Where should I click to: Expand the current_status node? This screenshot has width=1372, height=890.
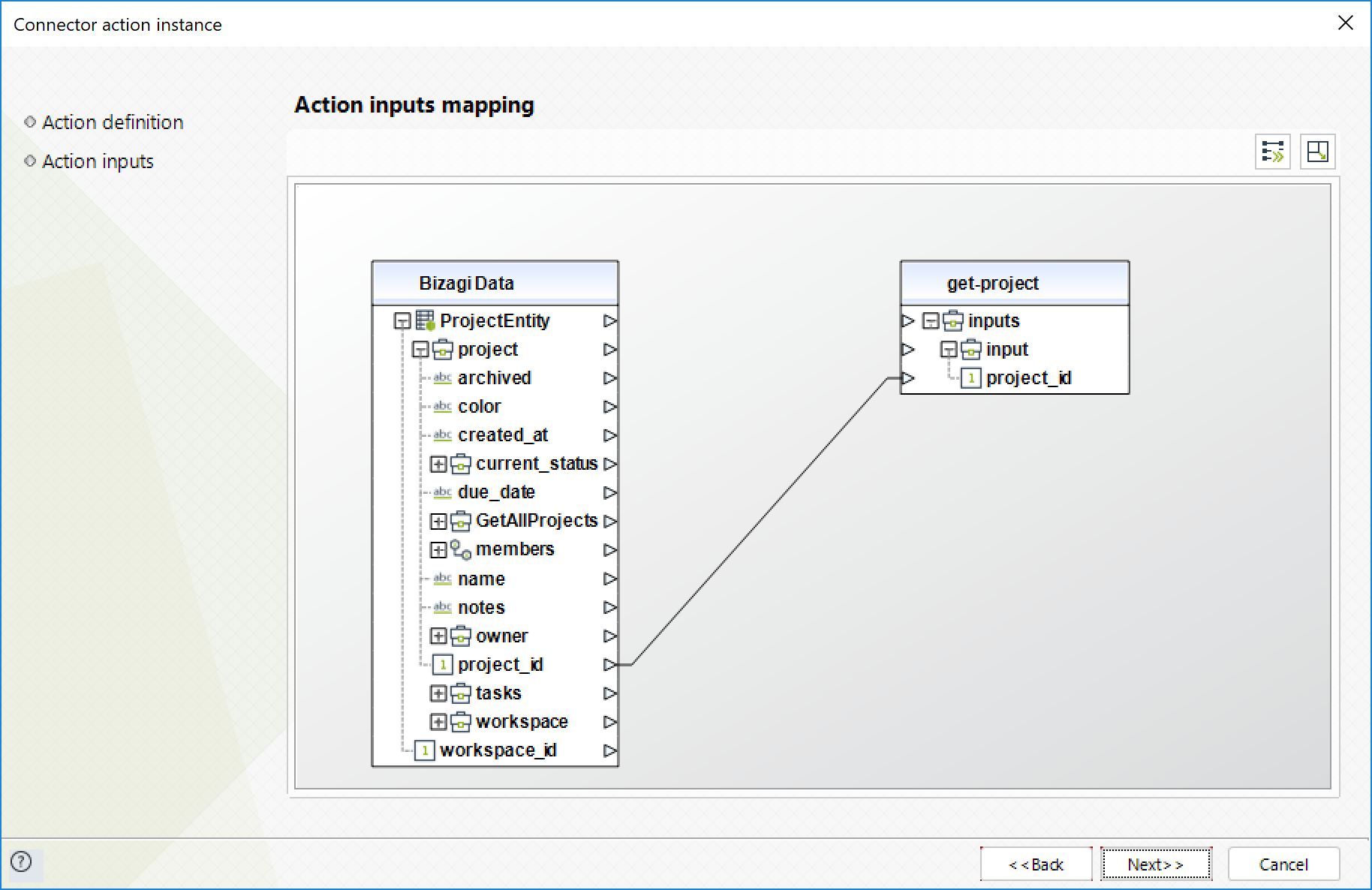[438, 464]
